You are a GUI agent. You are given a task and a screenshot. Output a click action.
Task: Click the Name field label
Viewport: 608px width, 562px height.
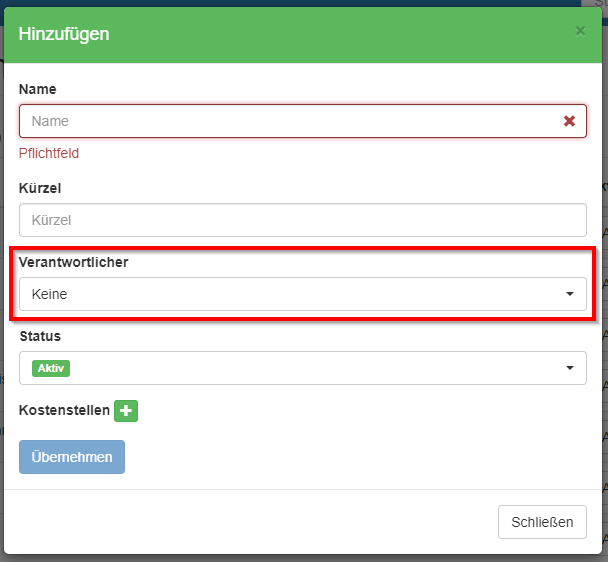pyautogui.click(x=38, y=89)
